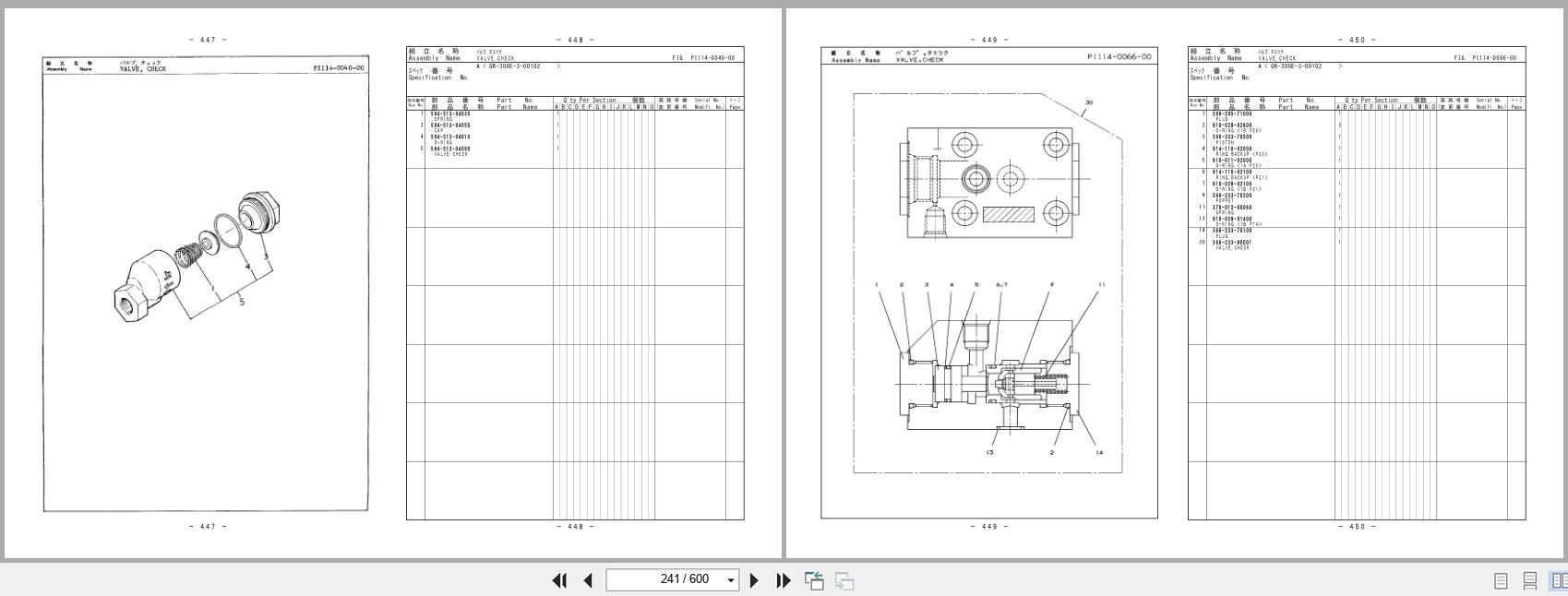Screen dimensions: 1568x596
Task: Click 'Q'ty Per Section' header on page 448
Action: coord(590,100)
